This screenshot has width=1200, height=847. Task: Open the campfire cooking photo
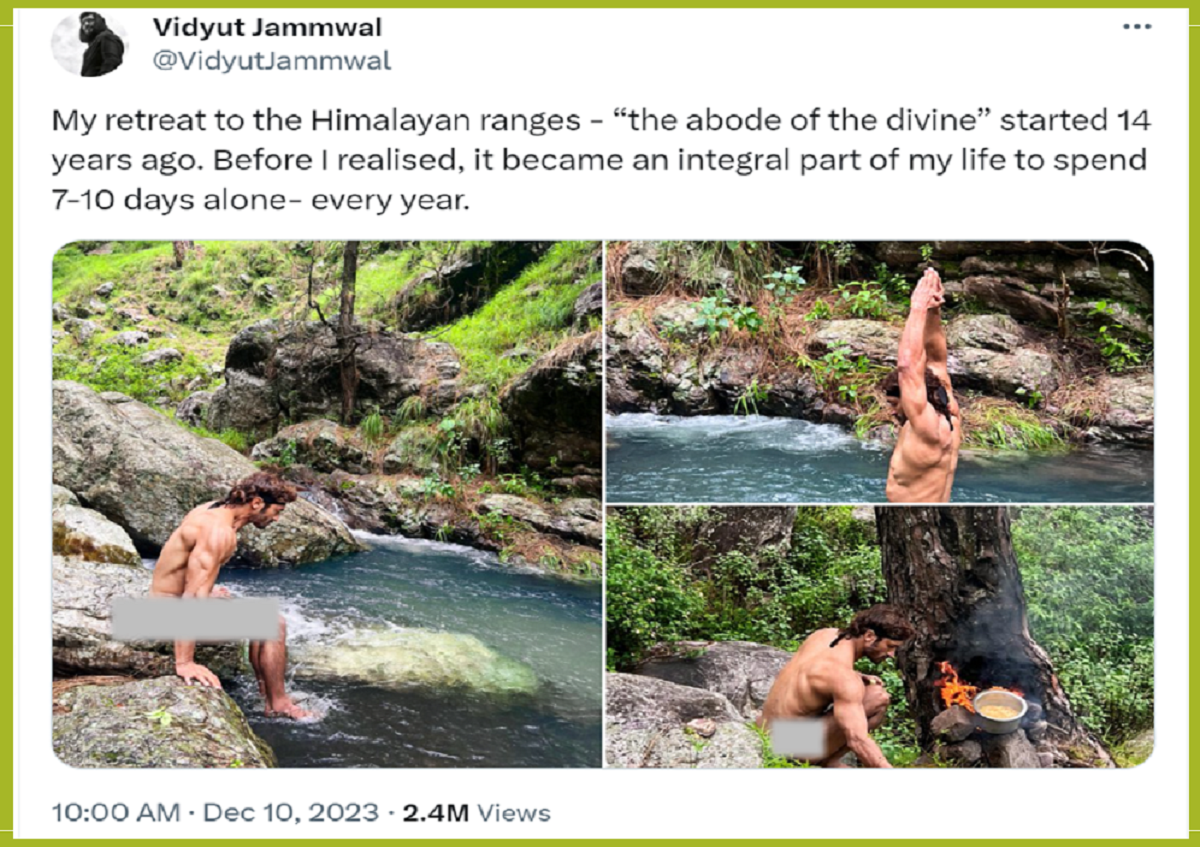[x=880, y=637]
